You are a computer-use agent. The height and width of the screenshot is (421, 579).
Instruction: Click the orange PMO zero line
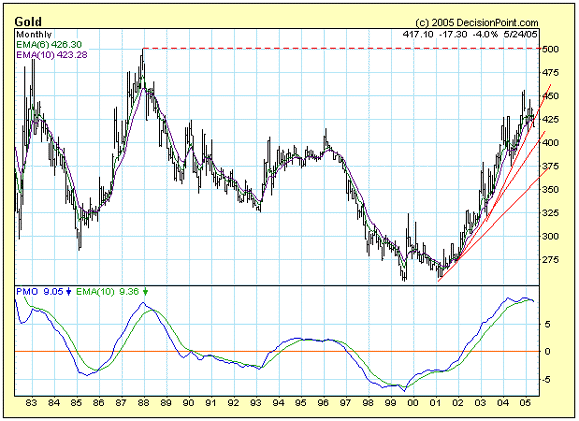[277, 351]
